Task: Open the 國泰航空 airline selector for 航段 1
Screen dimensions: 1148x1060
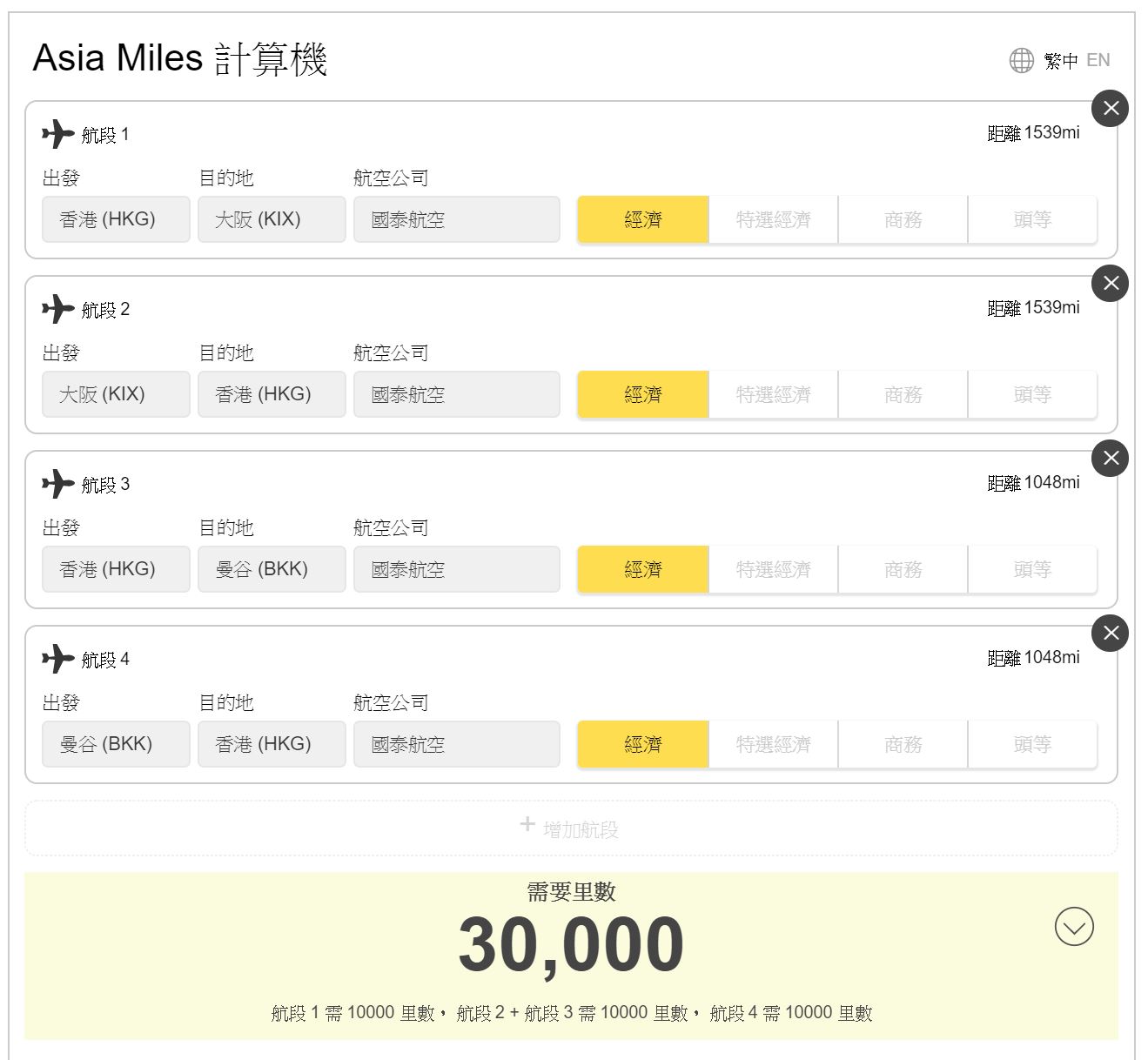Action: point(456,219)
